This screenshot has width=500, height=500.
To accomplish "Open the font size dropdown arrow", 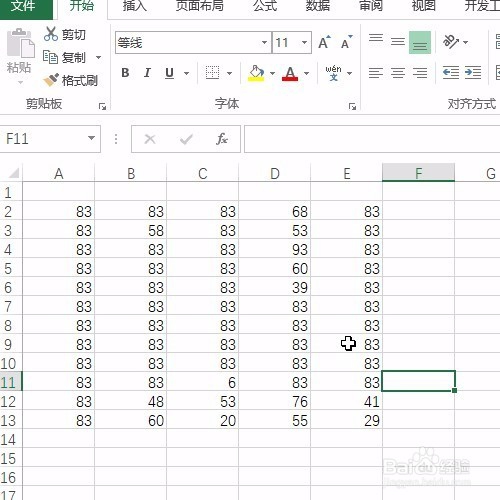I will [x=304, y=42].
